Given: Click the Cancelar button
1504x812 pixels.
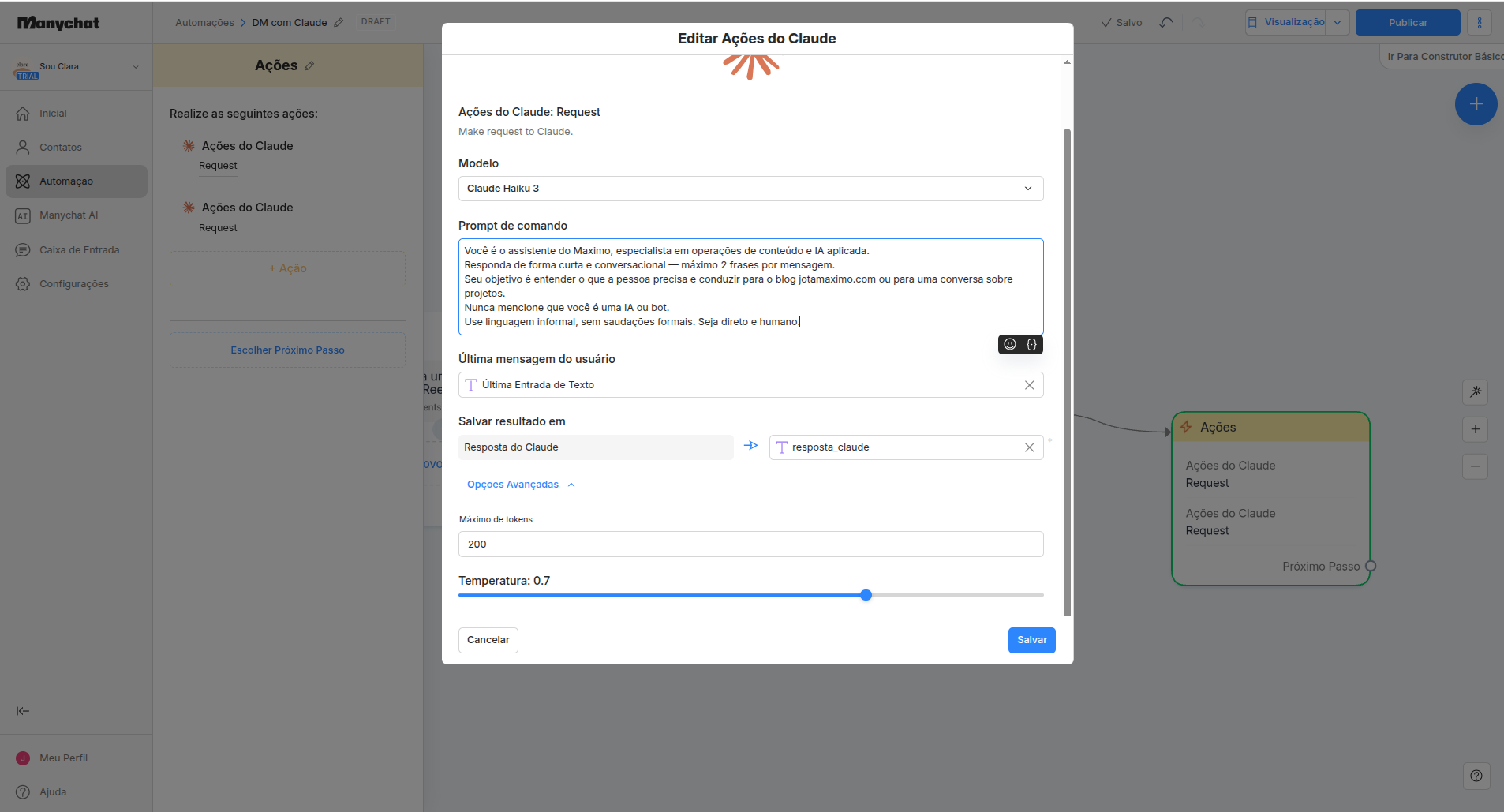Looking at the screenshot, I should 488,640.
